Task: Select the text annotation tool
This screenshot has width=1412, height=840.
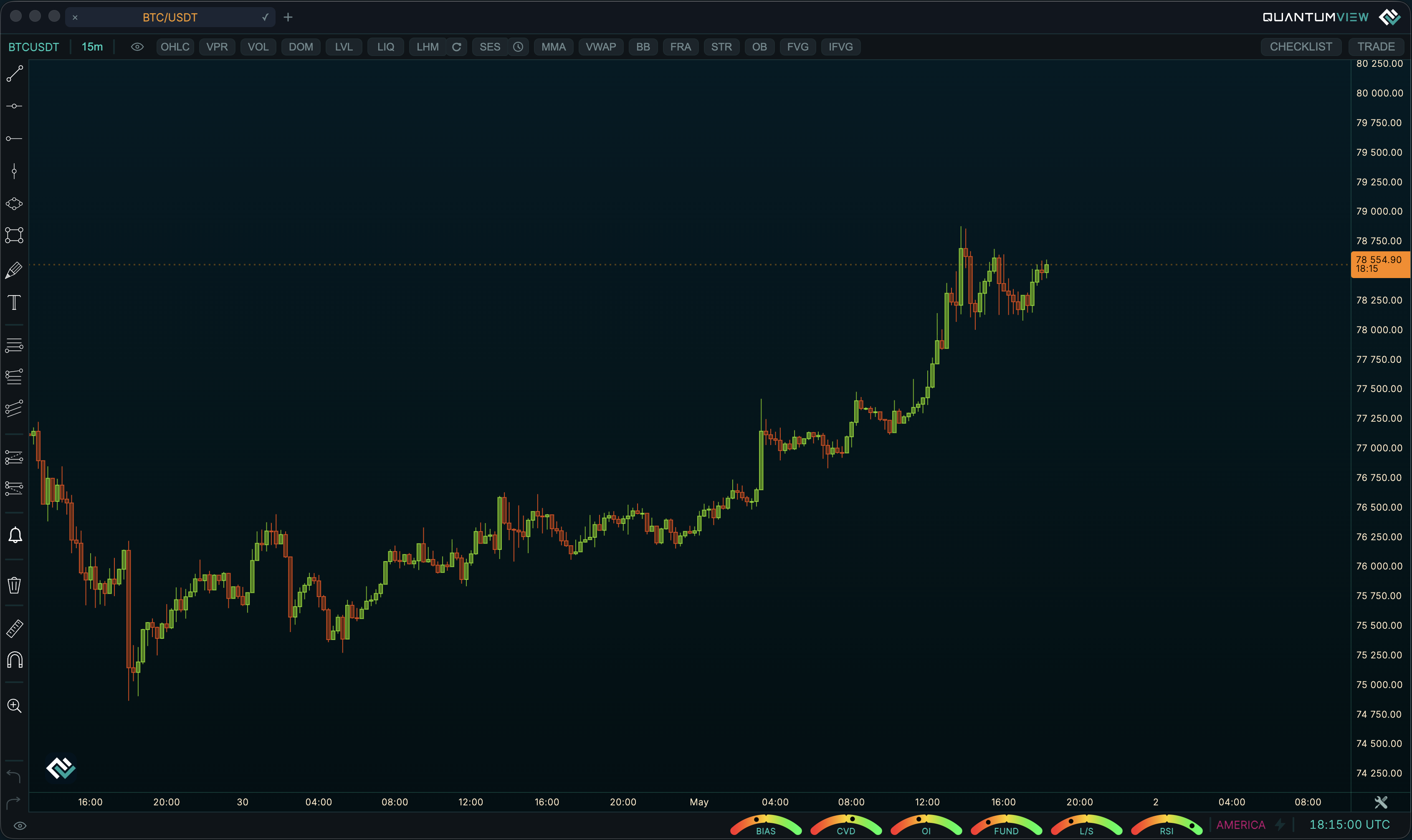Action: 14,302
